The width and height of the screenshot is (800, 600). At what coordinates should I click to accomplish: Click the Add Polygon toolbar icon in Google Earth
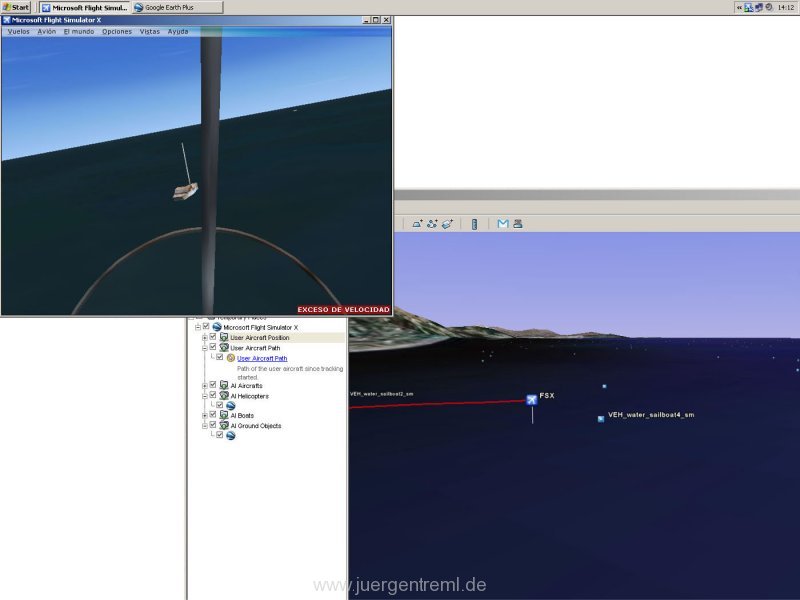[417, 223]
